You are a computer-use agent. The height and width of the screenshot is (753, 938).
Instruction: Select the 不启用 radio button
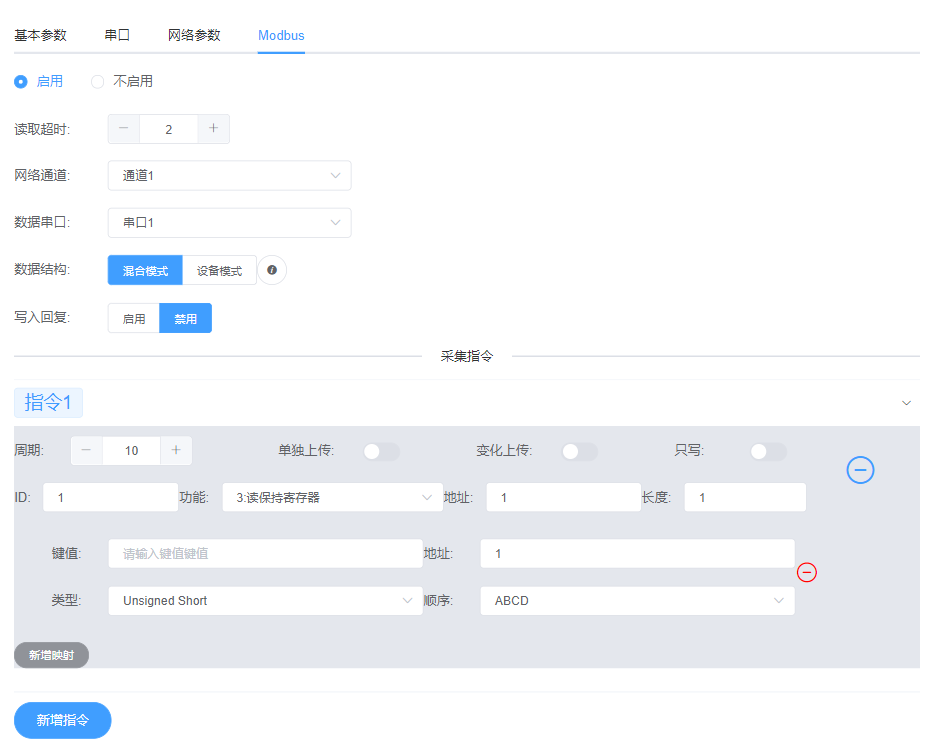coord(96,81)
